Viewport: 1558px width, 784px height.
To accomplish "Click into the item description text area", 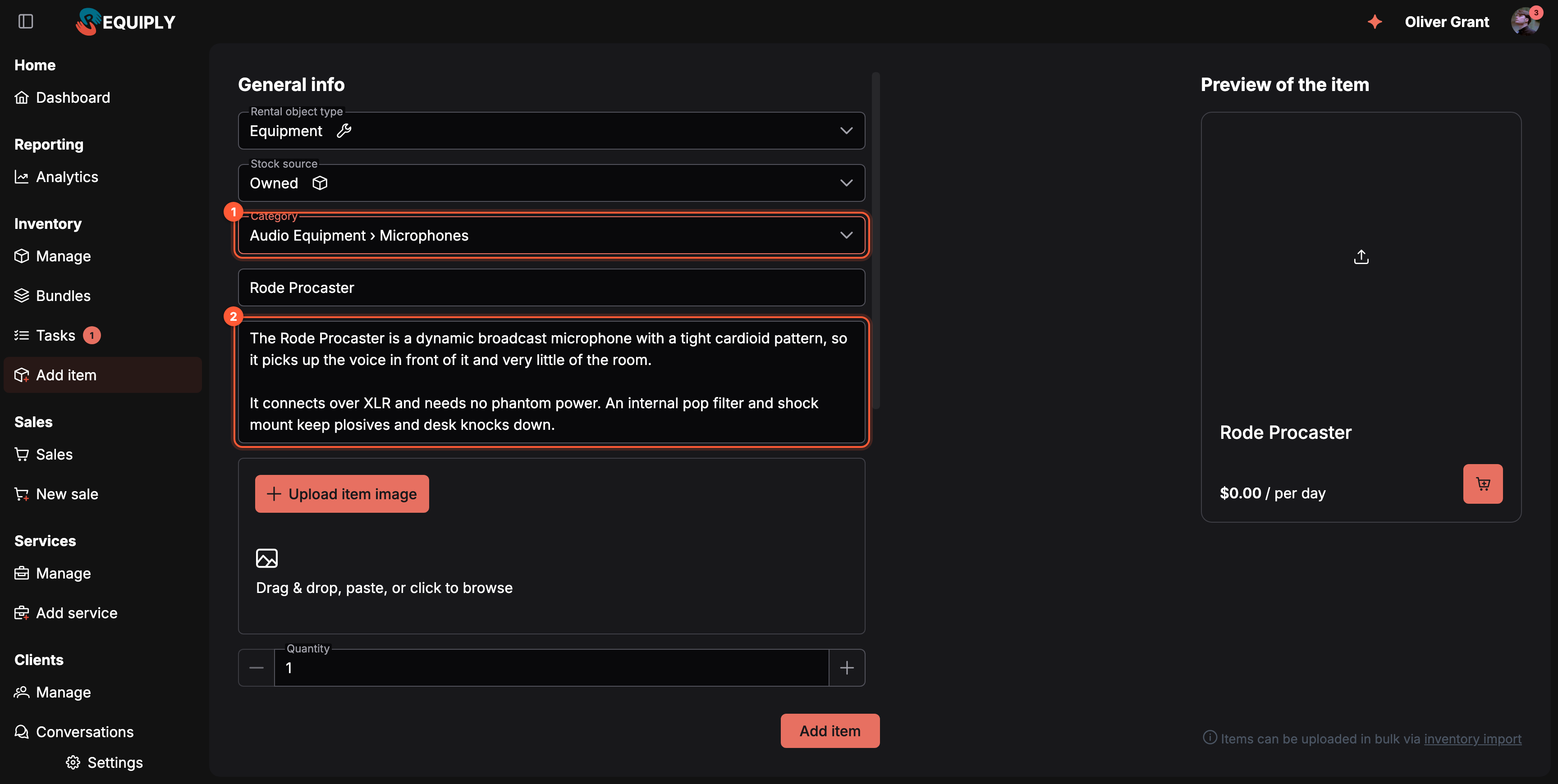I will [x=551, y=382].
